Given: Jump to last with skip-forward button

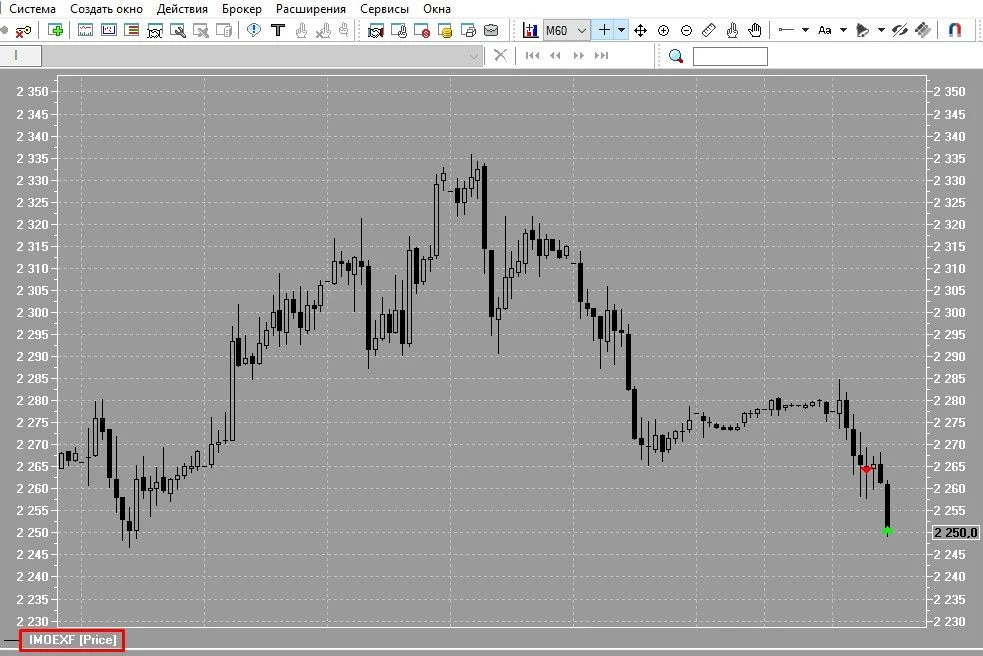Looking at the screenshot, I should click(x=601, y=55).
